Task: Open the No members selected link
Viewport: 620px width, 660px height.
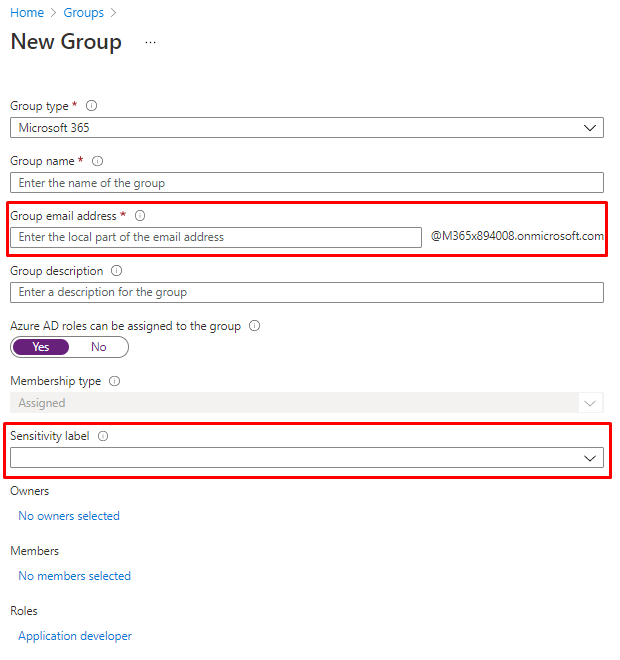Action: 75,576
